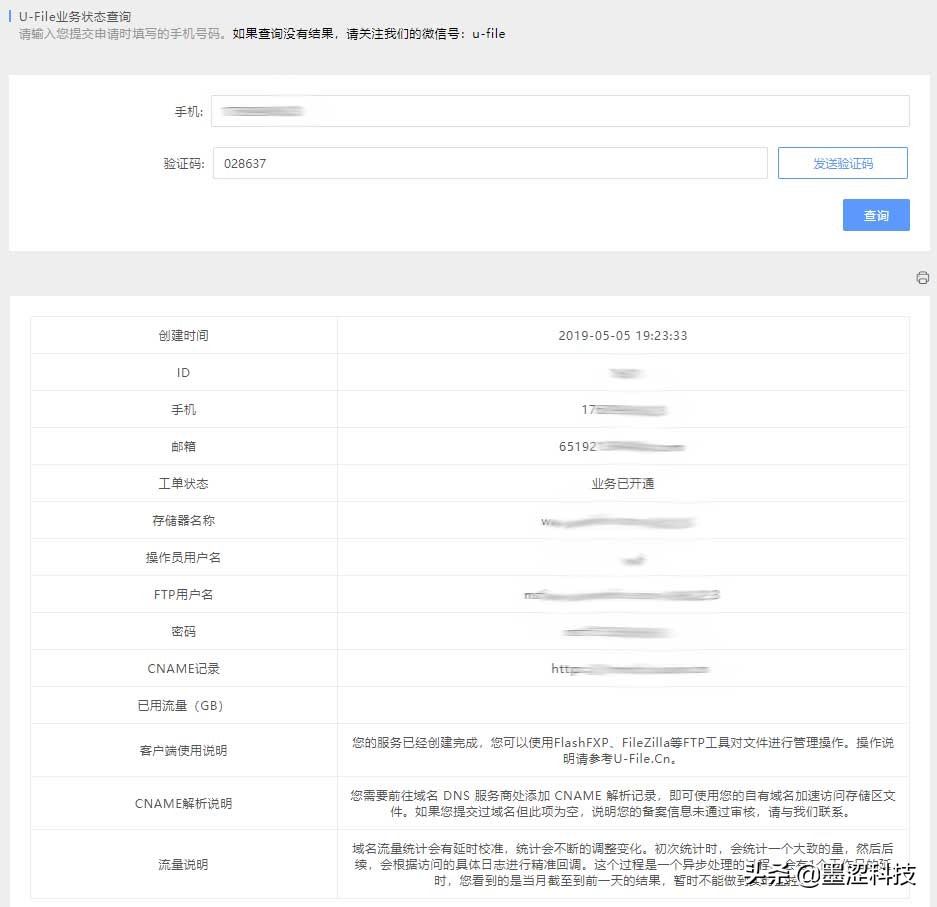Click the 邮箱 email value starting with 65192
This screenshot has height=907, width=937.
[622, 446]
